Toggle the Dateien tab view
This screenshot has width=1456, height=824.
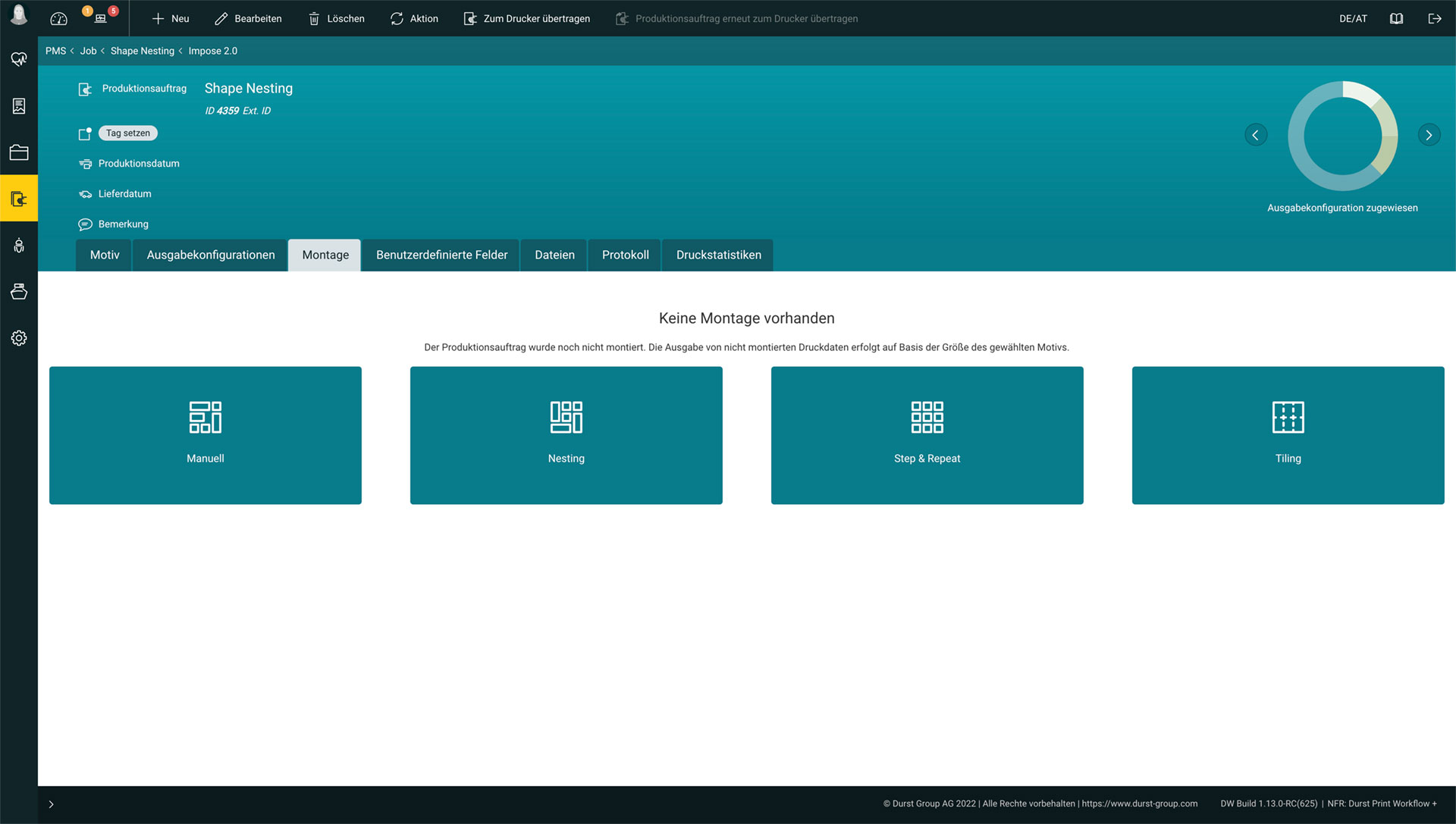(555, 255)
